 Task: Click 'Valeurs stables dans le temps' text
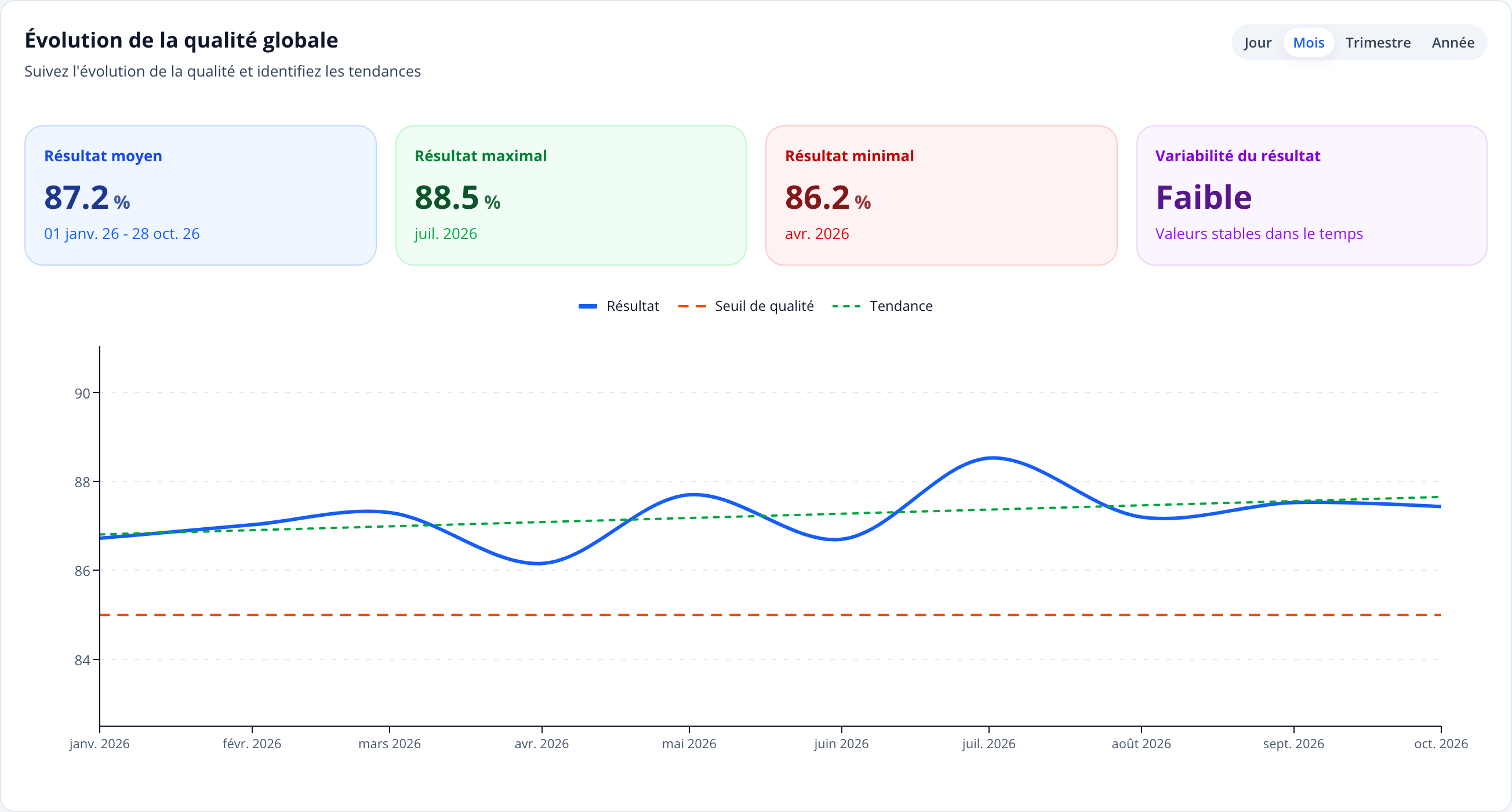coord(1259,234)
